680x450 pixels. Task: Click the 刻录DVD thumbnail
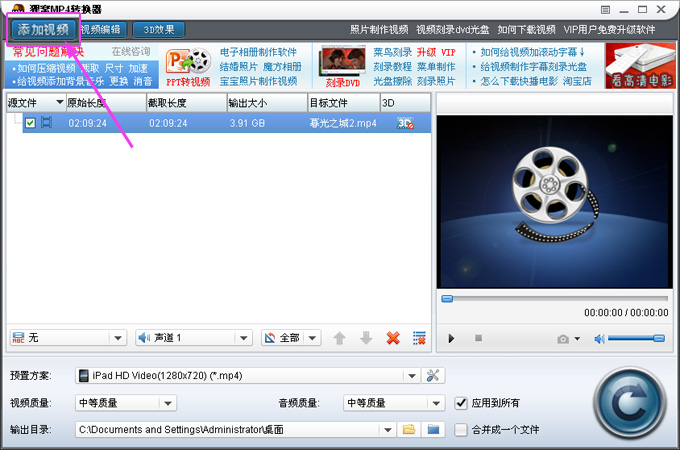click(x=342, y=66)
